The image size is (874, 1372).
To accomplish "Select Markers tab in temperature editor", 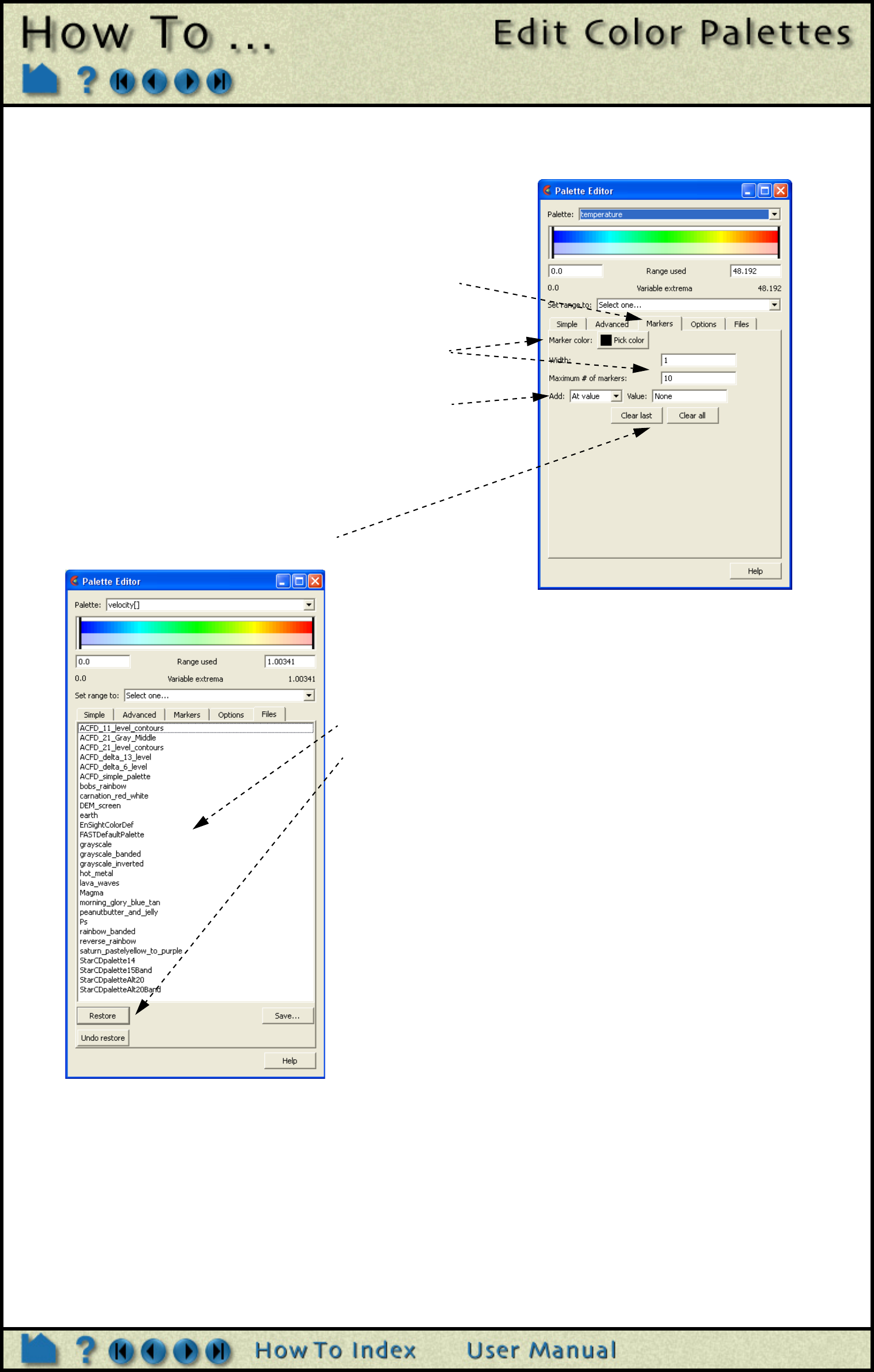I will point(659,324).
